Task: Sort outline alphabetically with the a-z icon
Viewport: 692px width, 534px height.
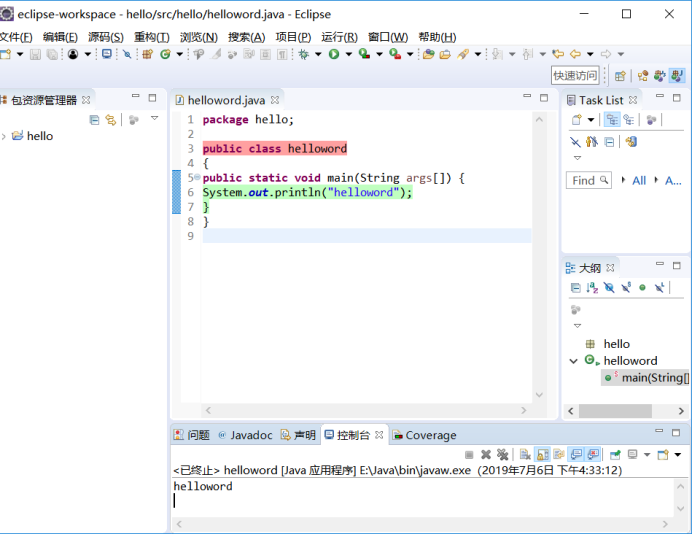Action: pos(592,288)
